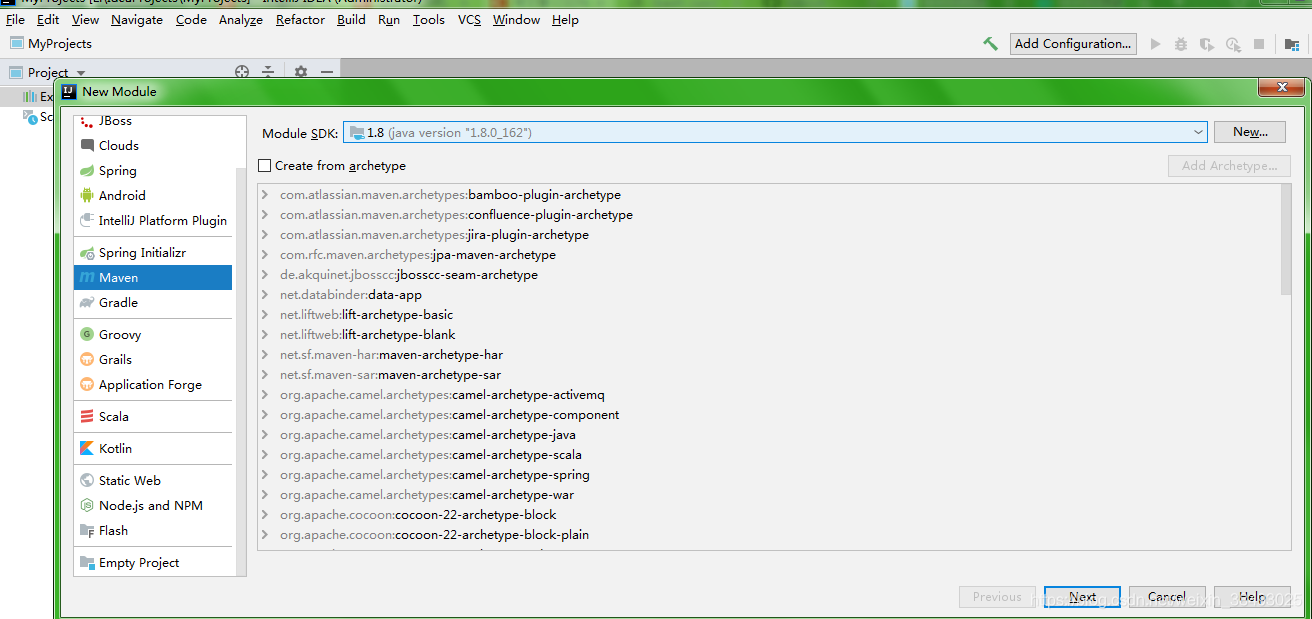Hide the Project panel with minus icon
The image size is (1312, 619).
(x=327, y=72)
